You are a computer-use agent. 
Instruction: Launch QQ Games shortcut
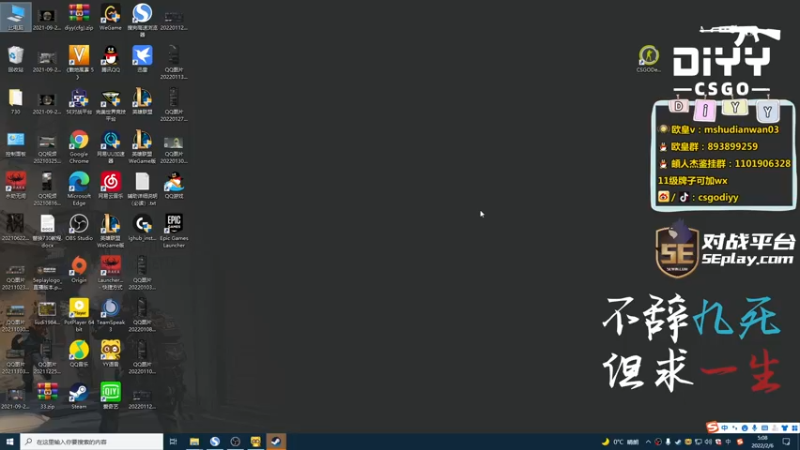[x=173, y=185]
